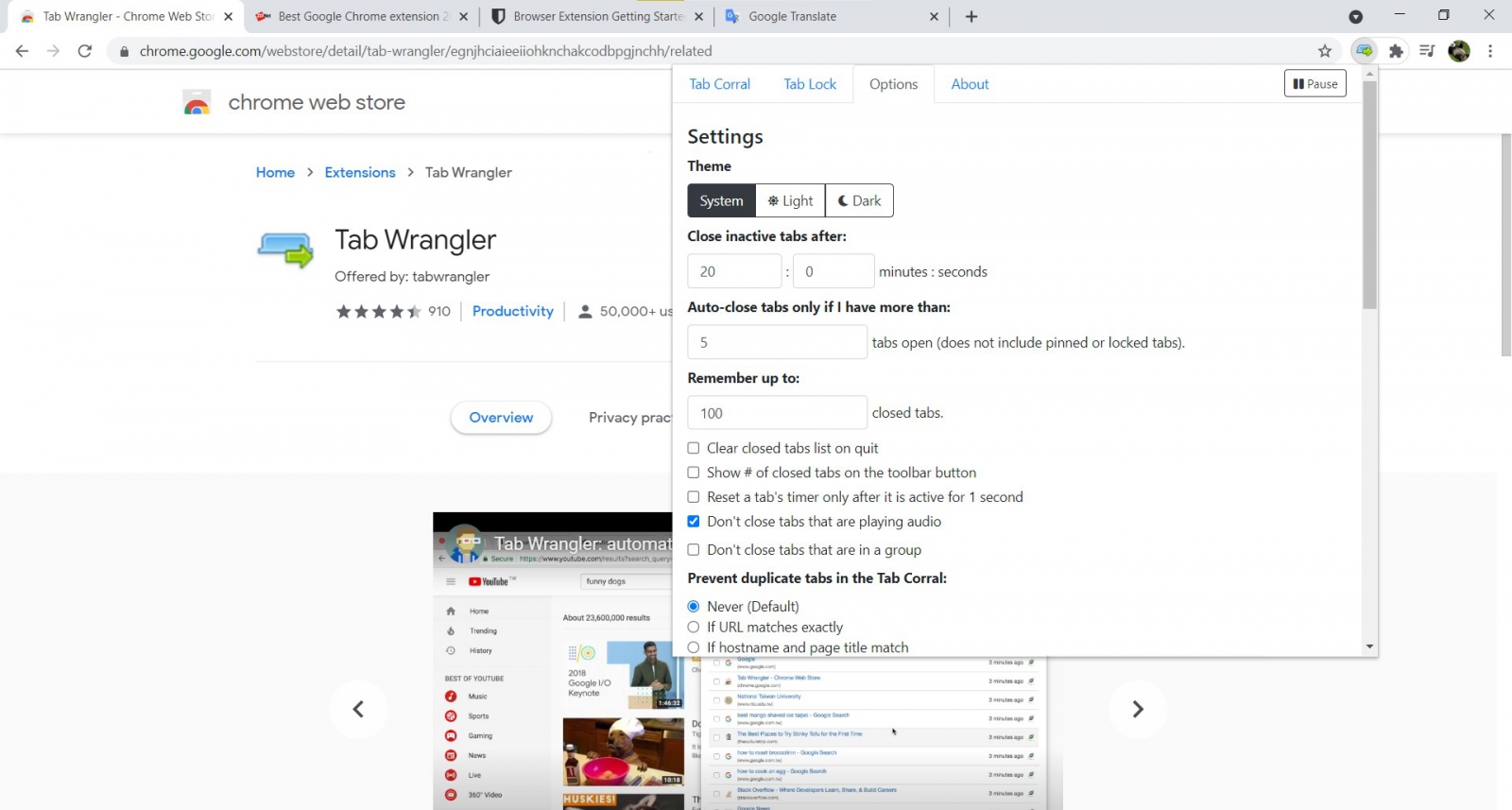Click the 910 ratings count
The height and width of the screenshot is (810, 1512).
tap(439, 311)
